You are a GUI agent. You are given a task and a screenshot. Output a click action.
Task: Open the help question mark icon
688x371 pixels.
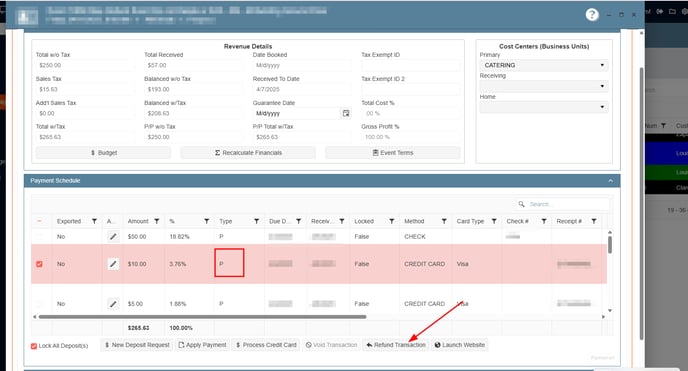(x=592, y=15)
